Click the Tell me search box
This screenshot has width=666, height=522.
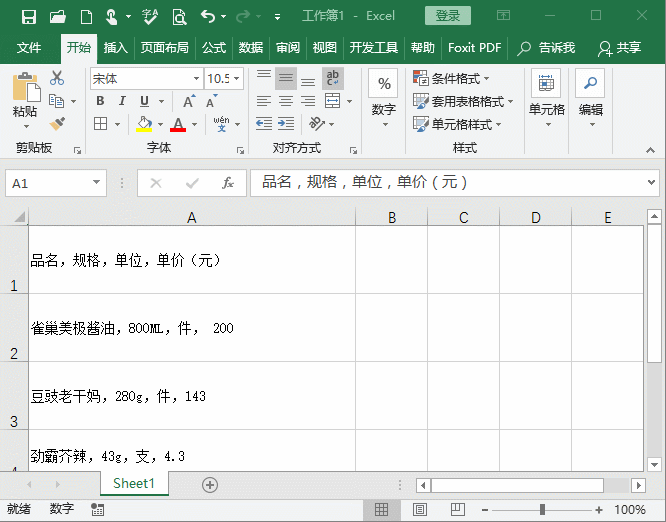(546, 48)
